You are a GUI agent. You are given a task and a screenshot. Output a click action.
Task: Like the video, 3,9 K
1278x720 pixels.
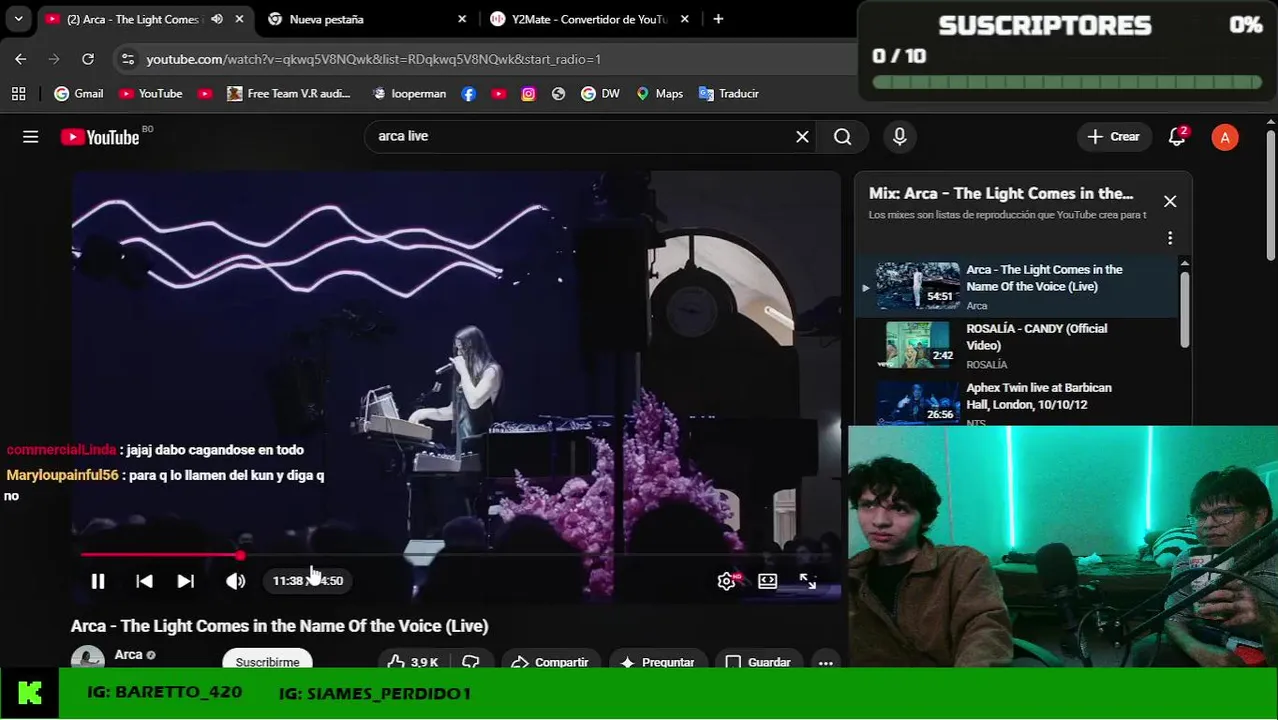tap(413, 662)
